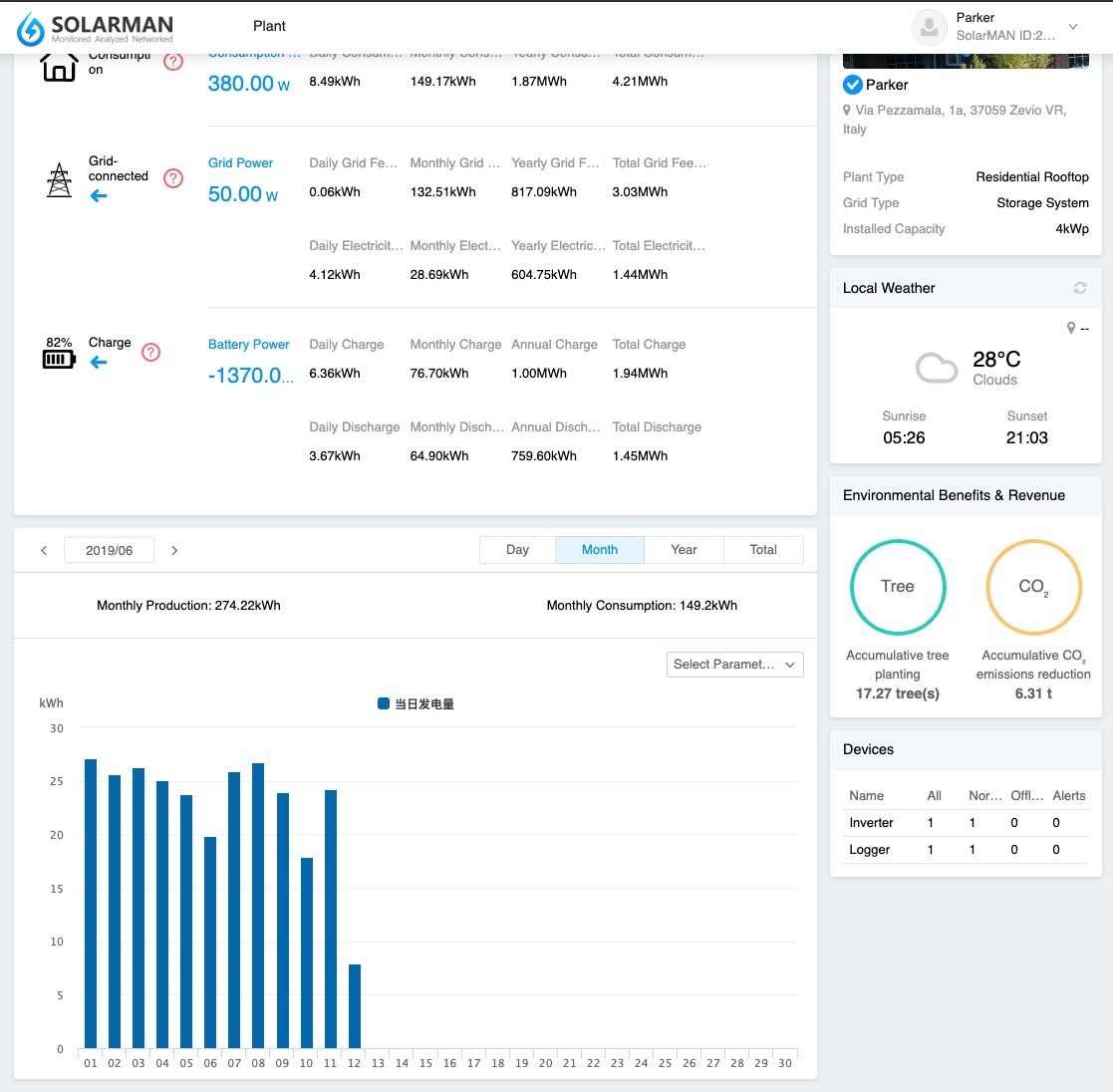
Task: Click the Parker user avatar icon
Action: tap(929, 27)
